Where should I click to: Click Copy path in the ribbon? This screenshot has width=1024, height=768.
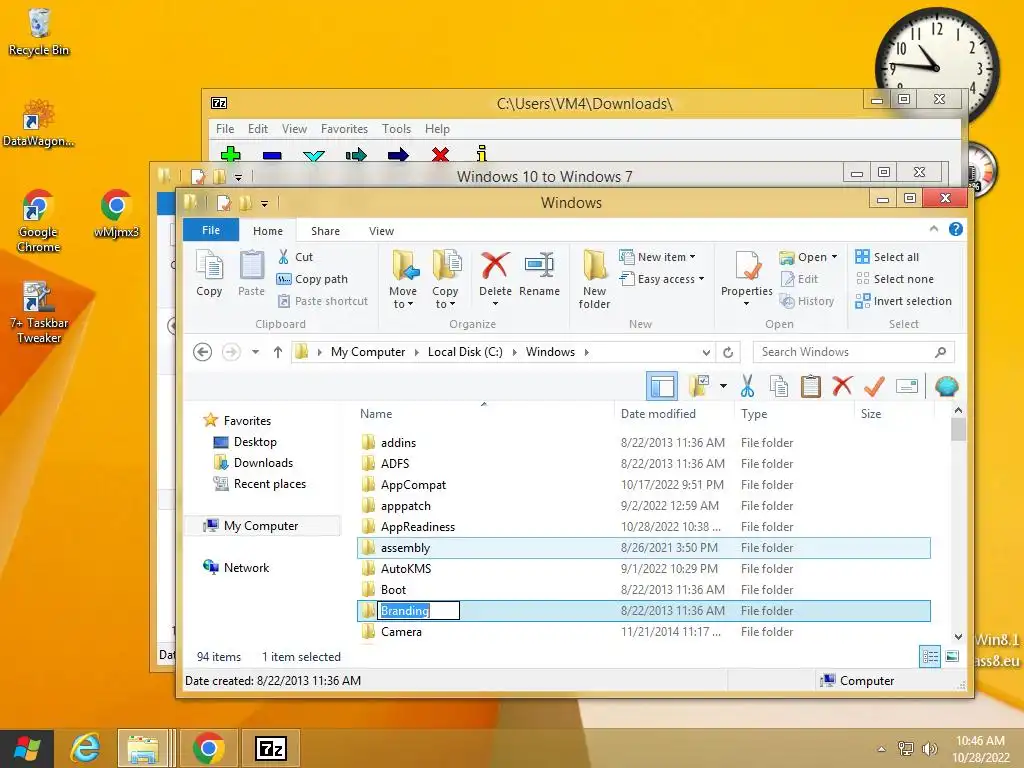pos(312,279)
